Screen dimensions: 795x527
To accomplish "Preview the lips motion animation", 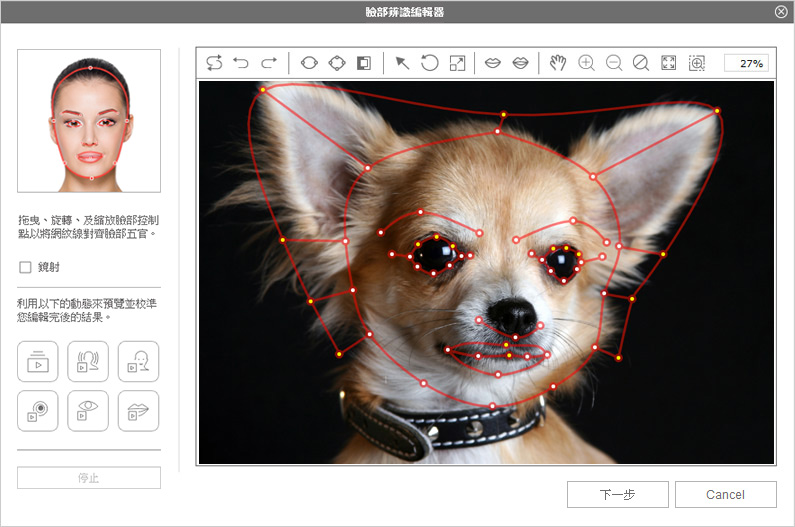I will coord(138,411).
